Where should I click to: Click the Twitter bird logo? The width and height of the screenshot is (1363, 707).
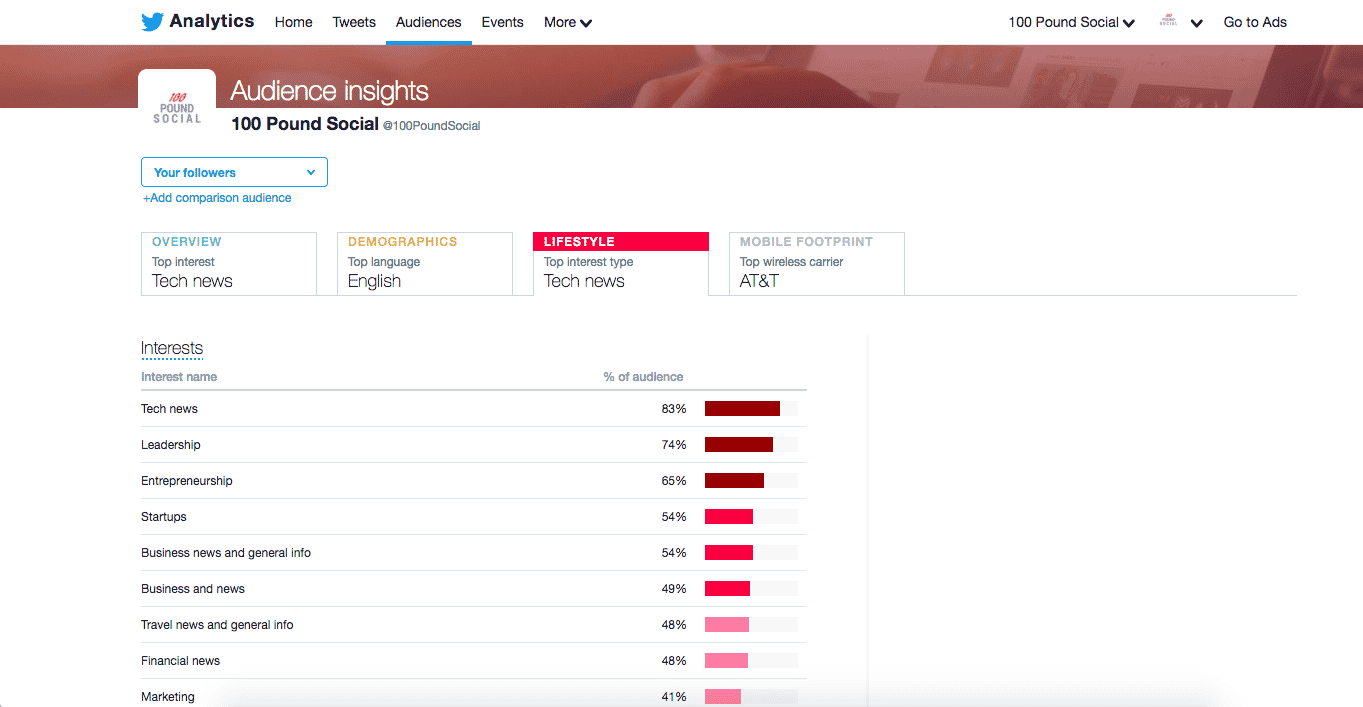tap(152, 22)
